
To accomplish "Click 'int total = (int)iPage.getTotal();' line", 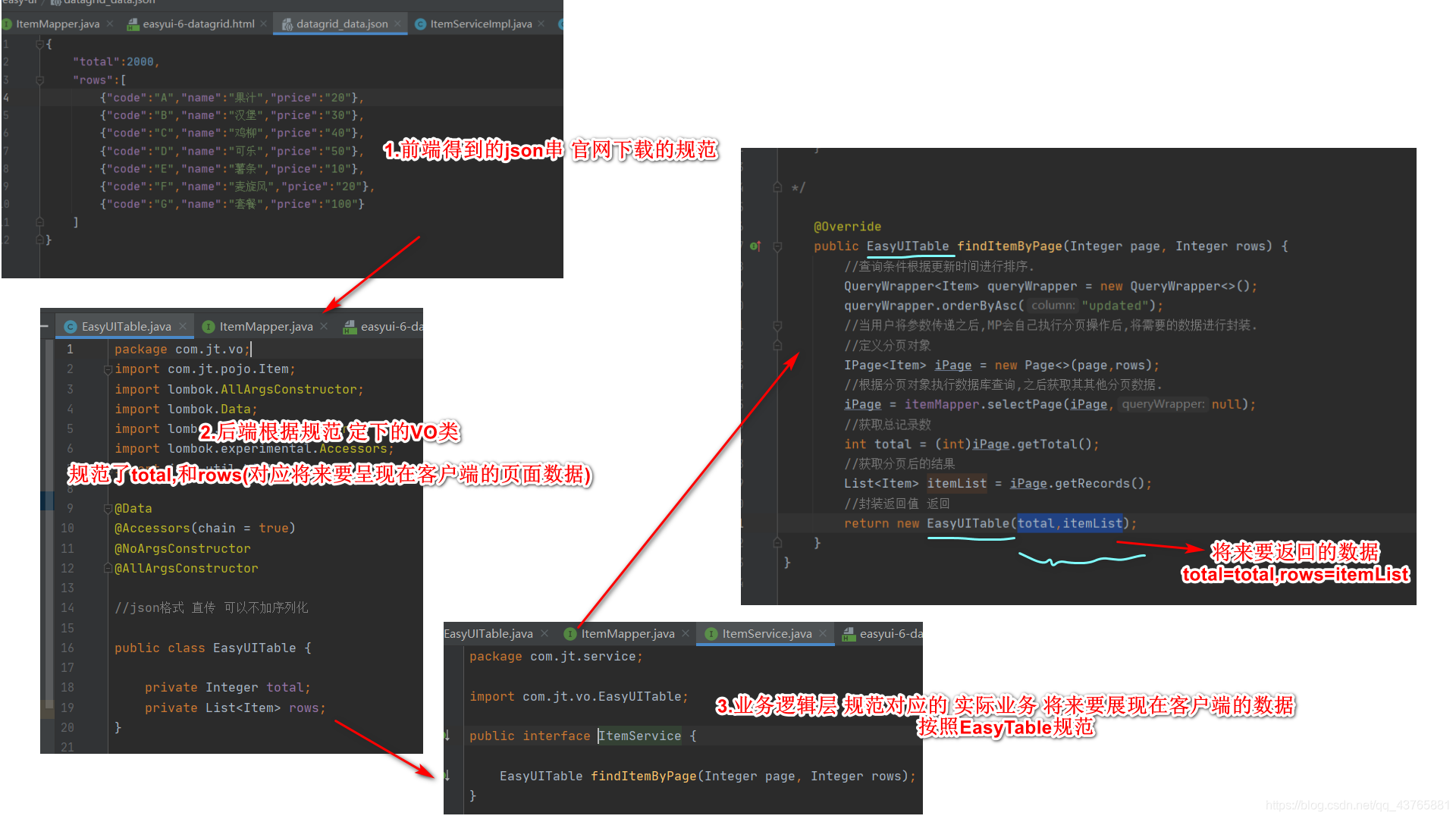I will click(971, 444).
